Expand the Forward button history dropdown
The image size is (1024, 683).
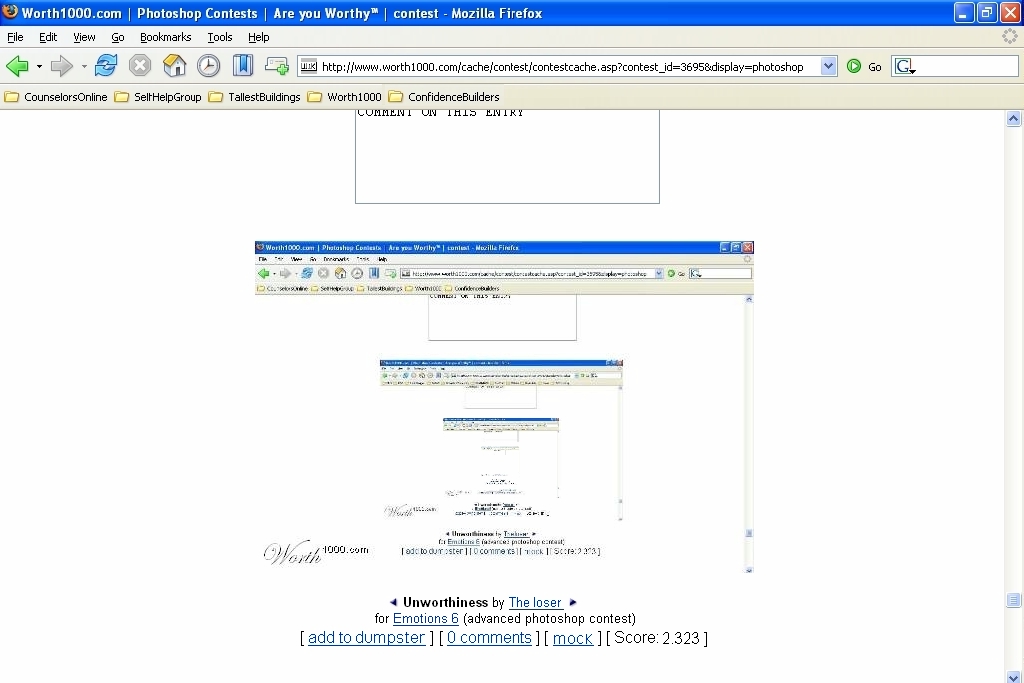point(84,66)
